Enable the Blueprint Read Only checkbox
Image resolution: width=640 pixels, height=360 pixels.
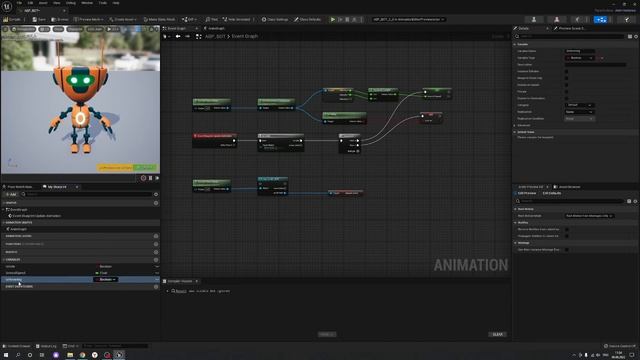point(566,78)
